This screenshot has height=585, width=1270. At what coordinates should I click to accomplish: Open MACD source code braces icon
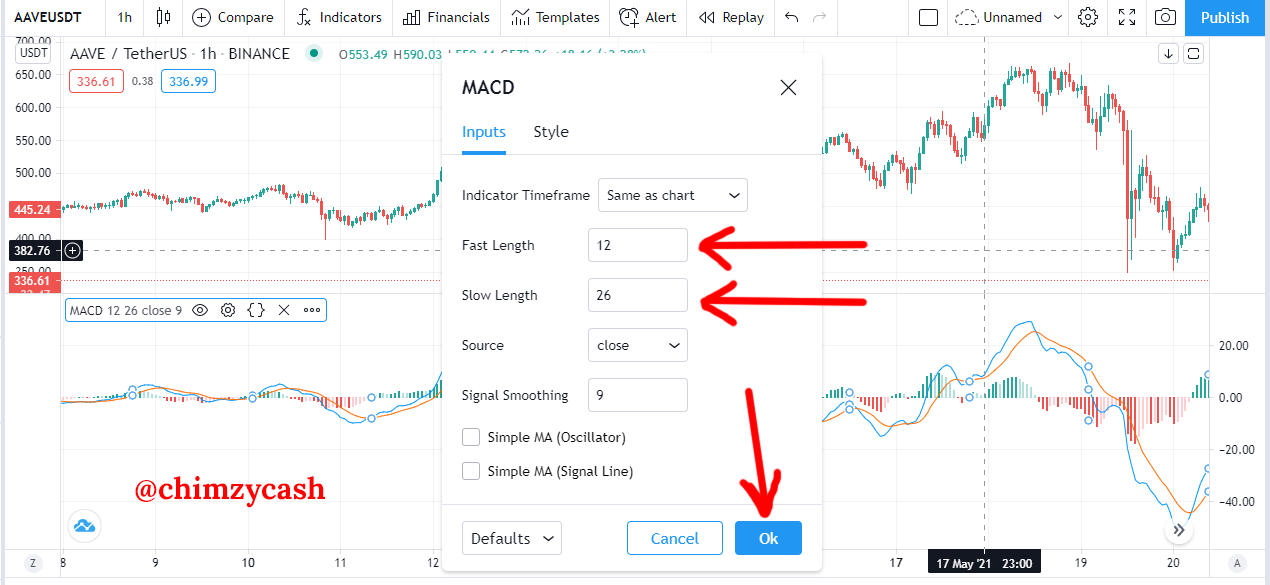[256, 310]
